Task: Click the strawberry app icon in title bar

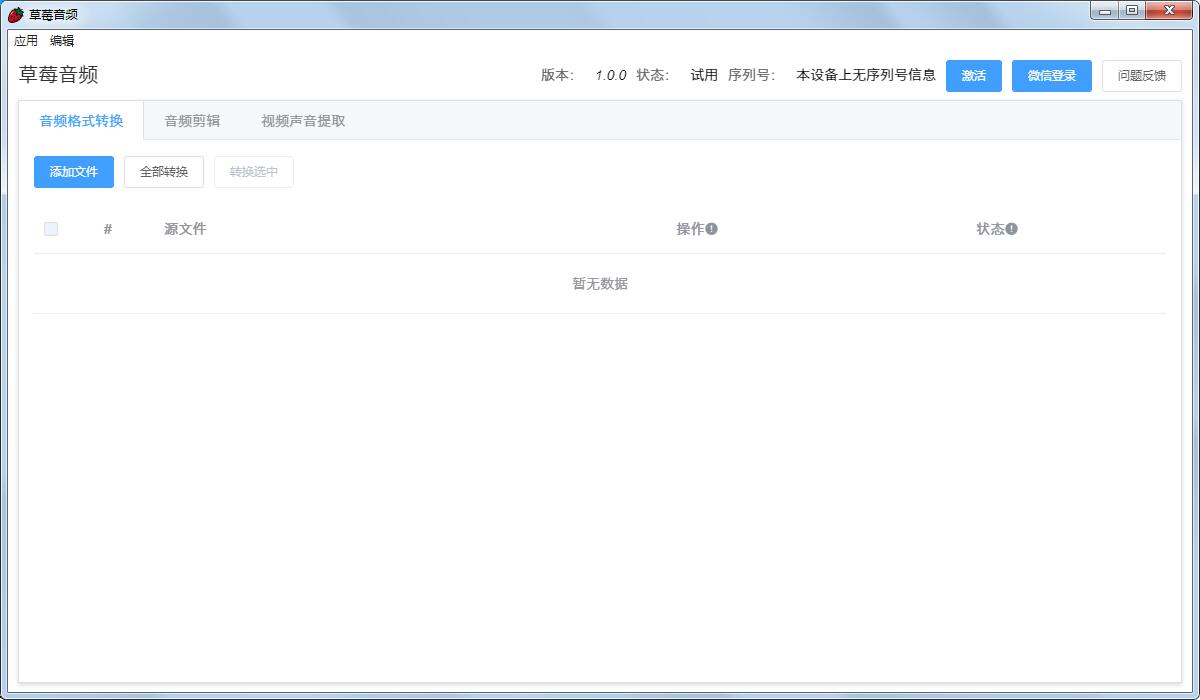Action: (x=16, y=14)
